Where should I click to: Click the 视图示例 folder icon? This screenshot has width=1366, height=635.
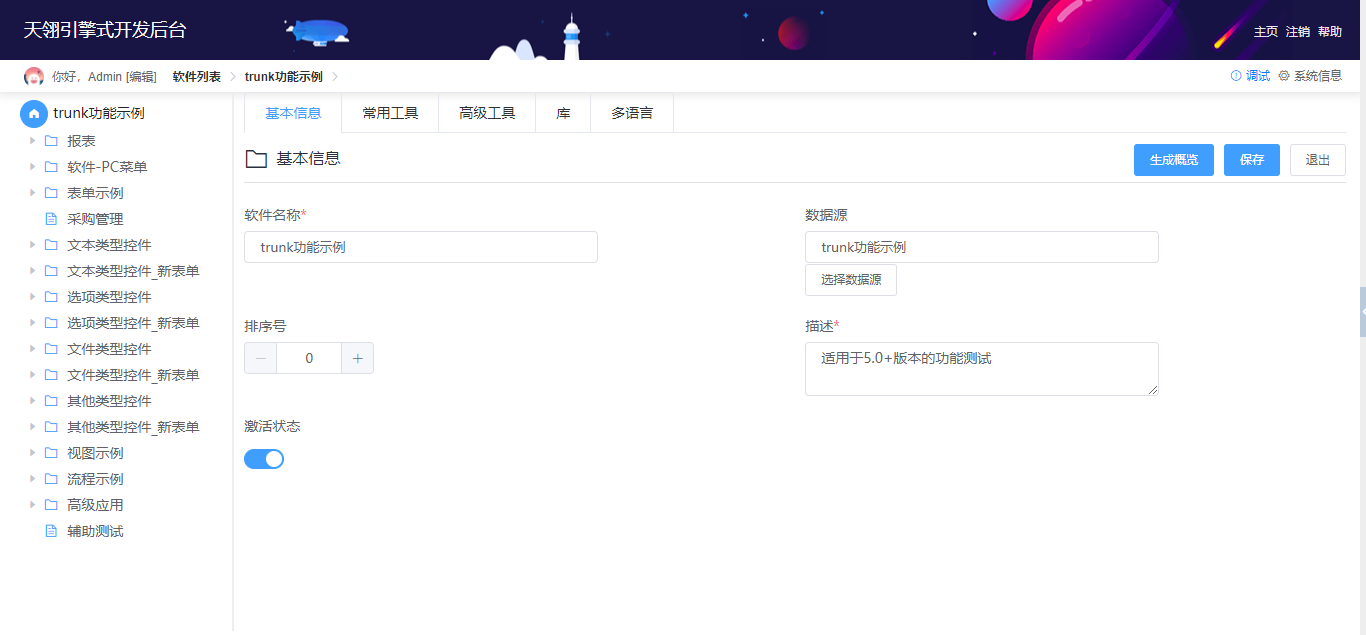[x=53, y=452]
